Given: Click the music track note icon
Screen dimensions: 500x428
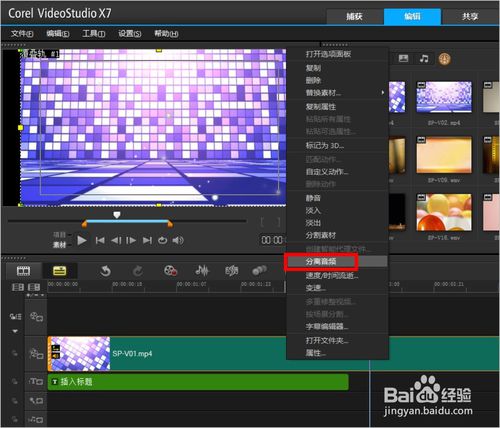Looking at the screenshot, I should 36,420.
